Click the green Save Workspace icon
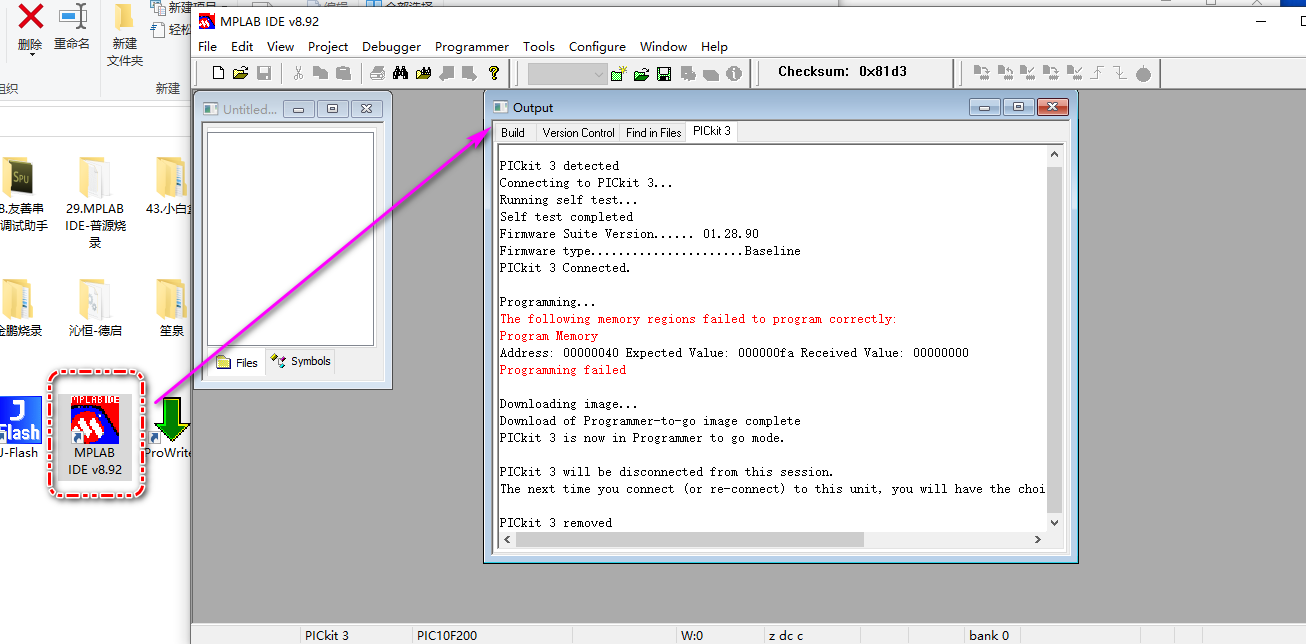The image size is (1306, 644). pos(664,73)
